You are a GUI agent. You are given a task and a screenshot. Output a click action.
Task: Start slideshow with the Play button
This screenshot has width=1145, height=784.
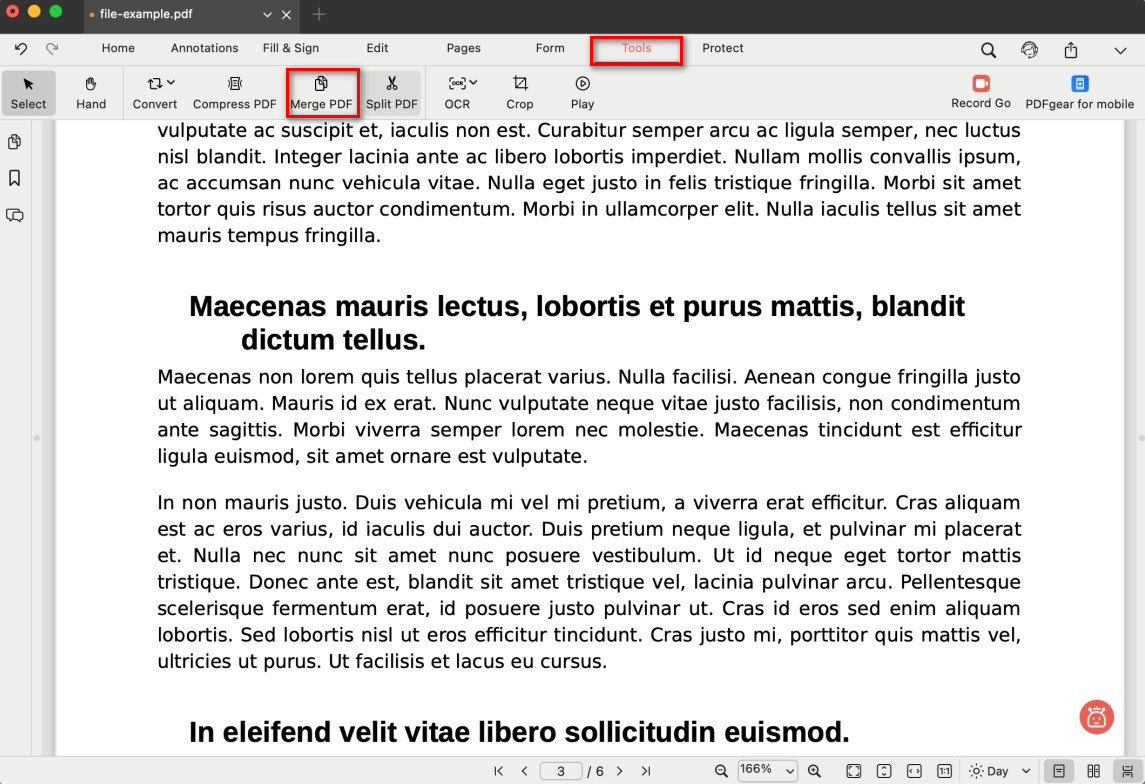tap(582, 92)
